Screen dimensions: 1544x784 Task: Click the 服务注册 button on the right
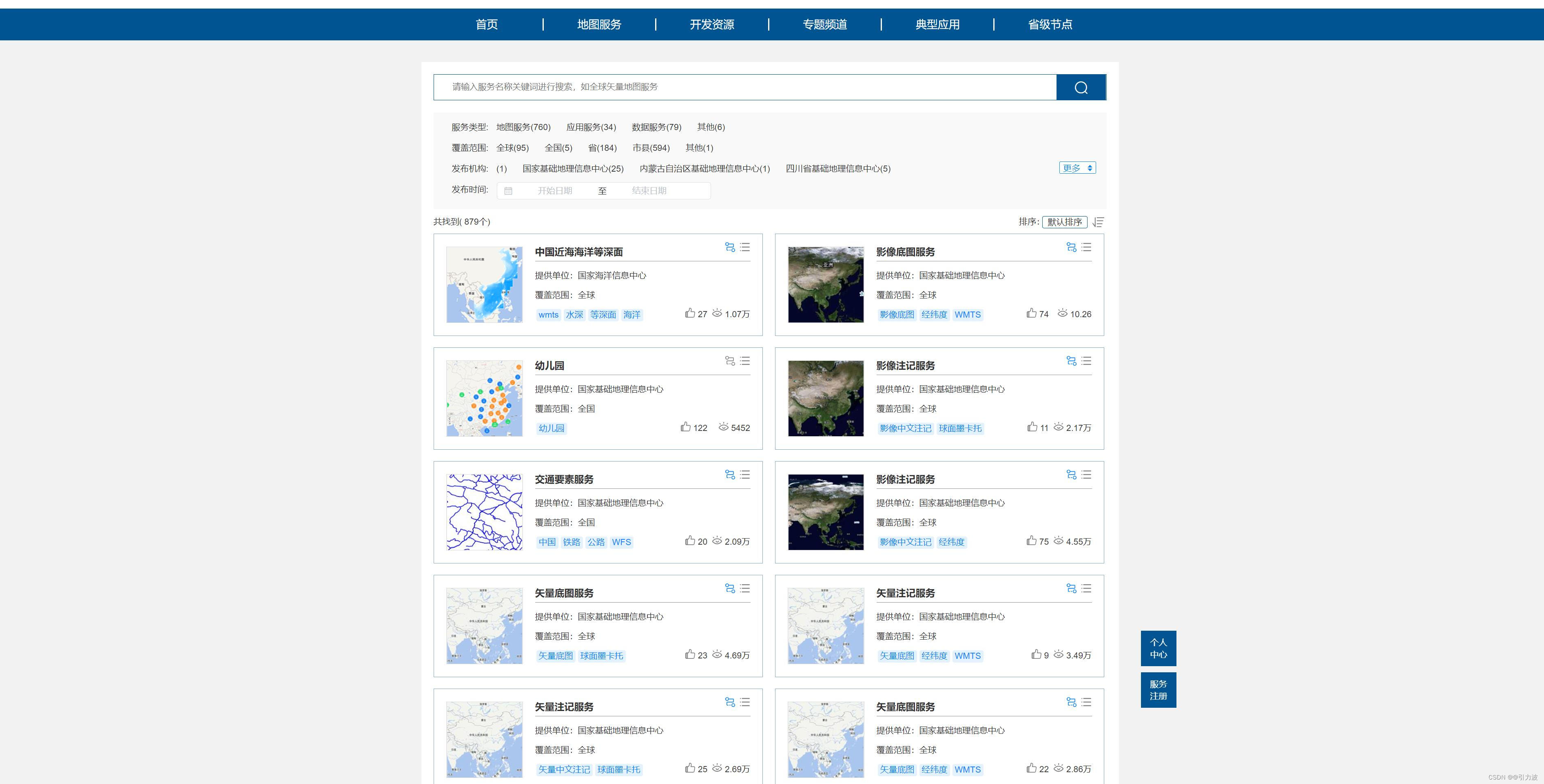[1158, 689]
